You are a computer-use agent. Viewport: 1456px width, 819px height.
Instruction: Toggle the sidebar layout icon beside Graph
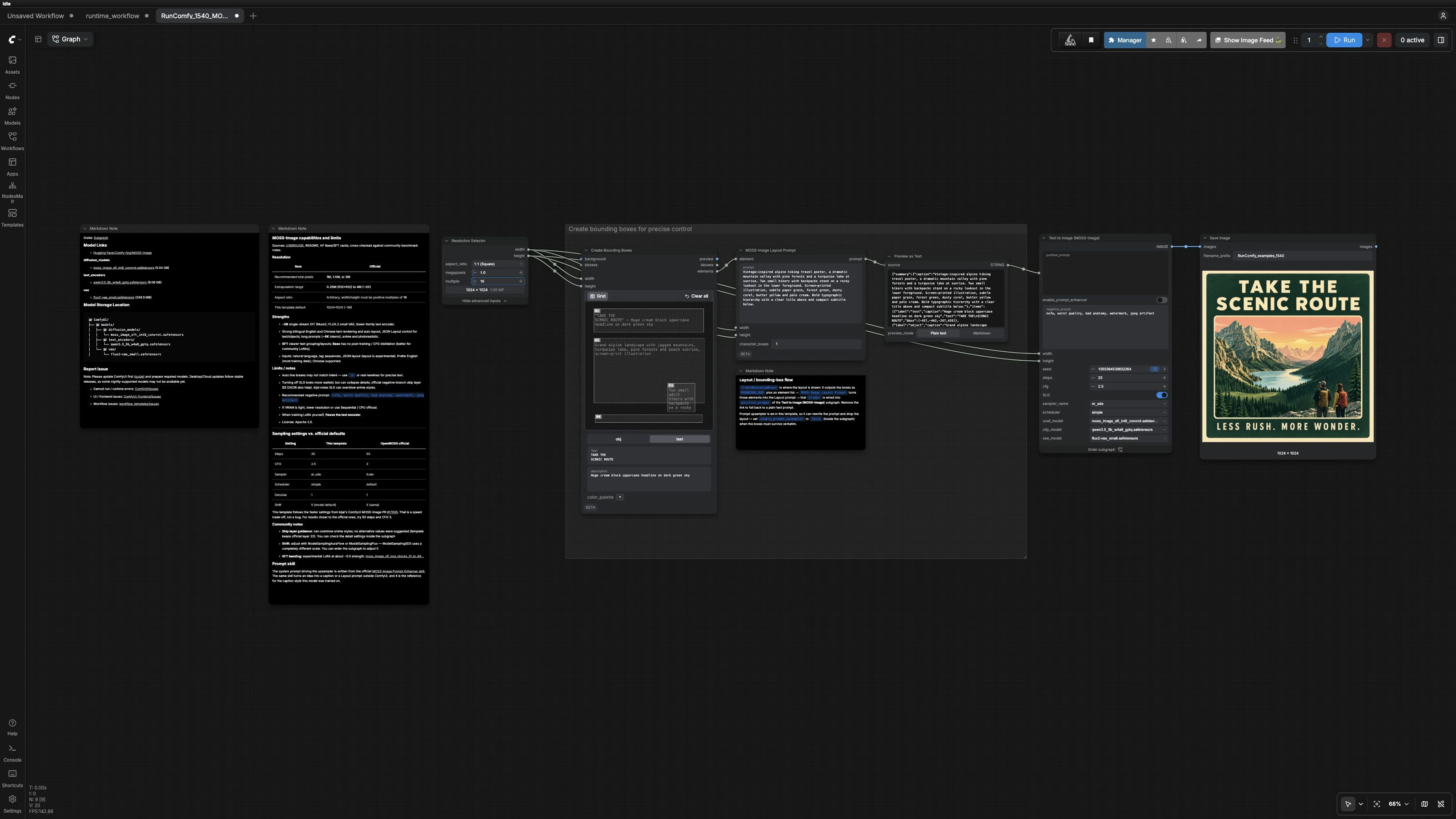click(38, 39)
